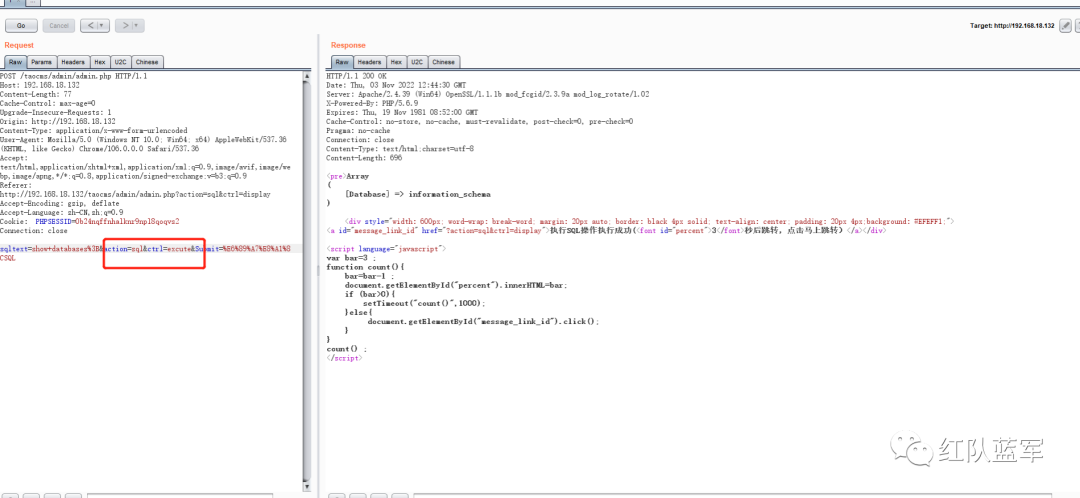Click the Accept-Language: zh-CN,zh;q=0.9 line
This screenshot has width=1080, height=498.
pos(62,212)
